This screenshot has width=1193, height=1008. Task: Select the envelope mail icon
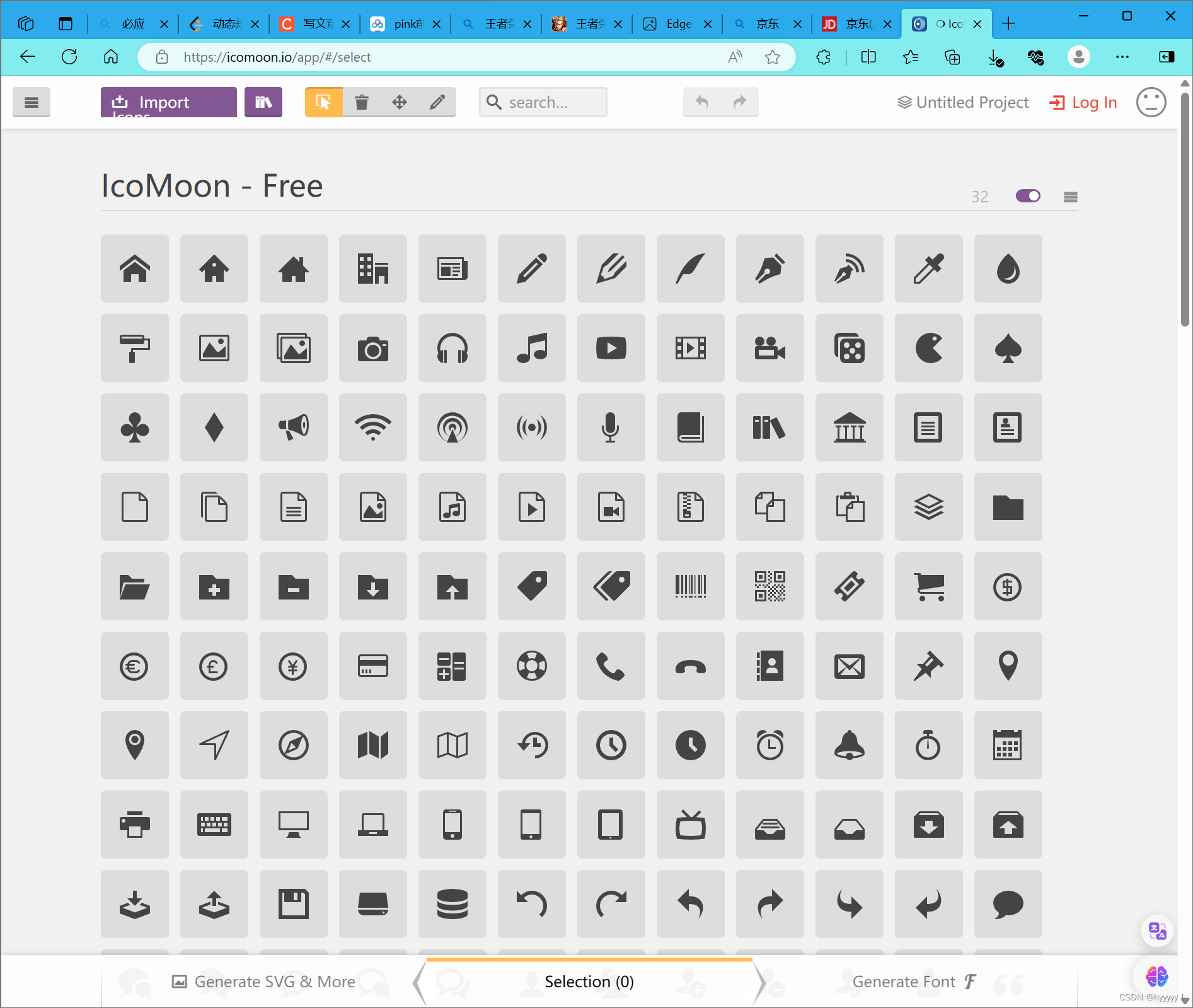pos(850,666)
